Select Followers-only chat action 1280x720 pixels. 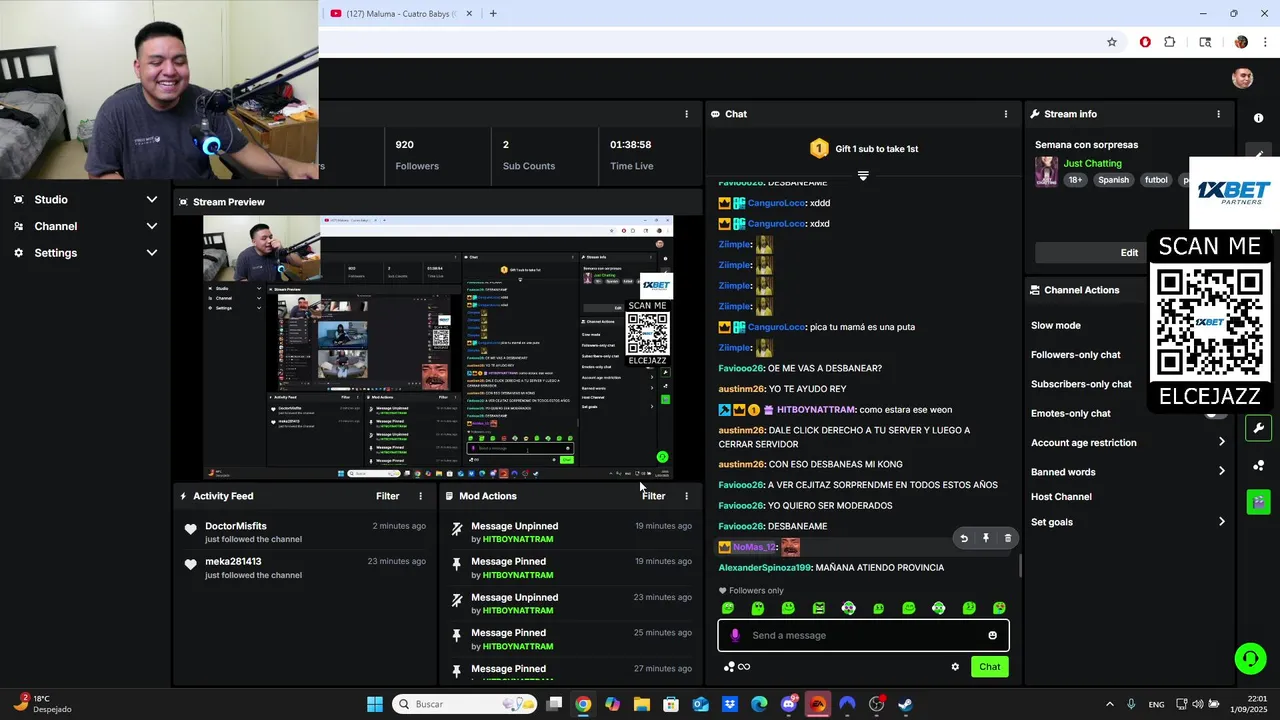(x=1076, y=355)
